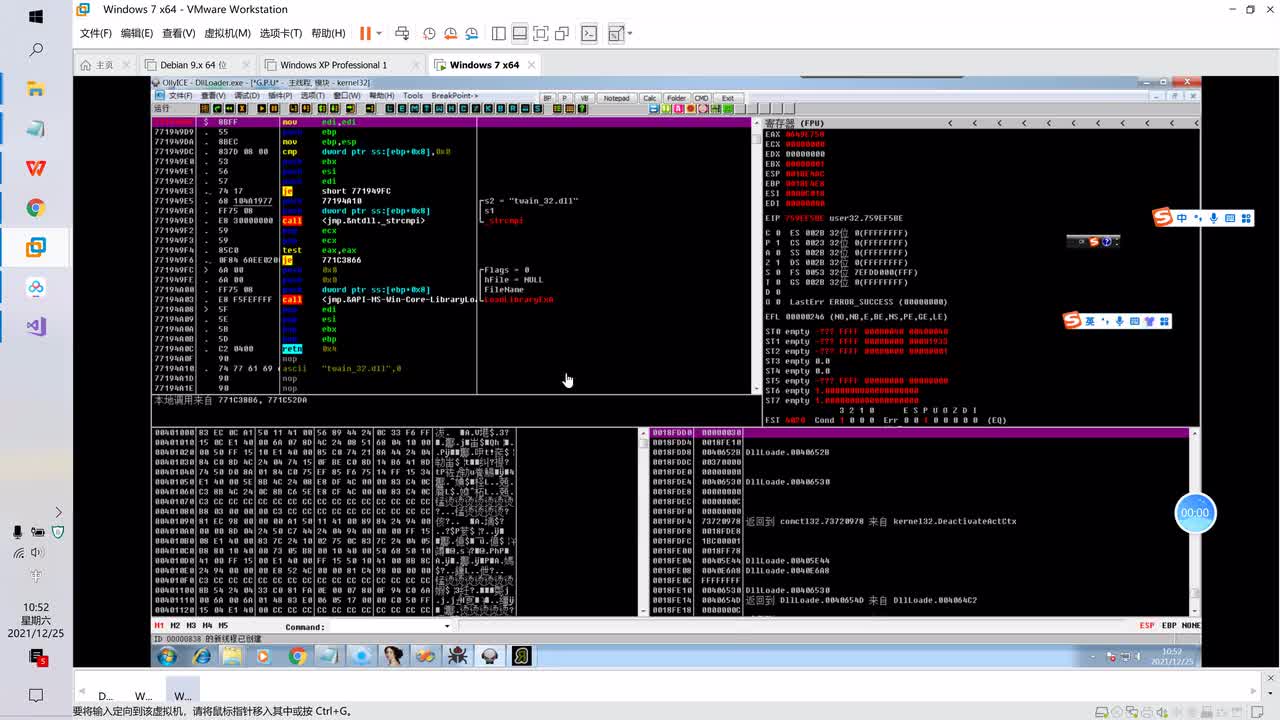
Task: Open VMware 帮助(H) menu
Action: point(328,33)
